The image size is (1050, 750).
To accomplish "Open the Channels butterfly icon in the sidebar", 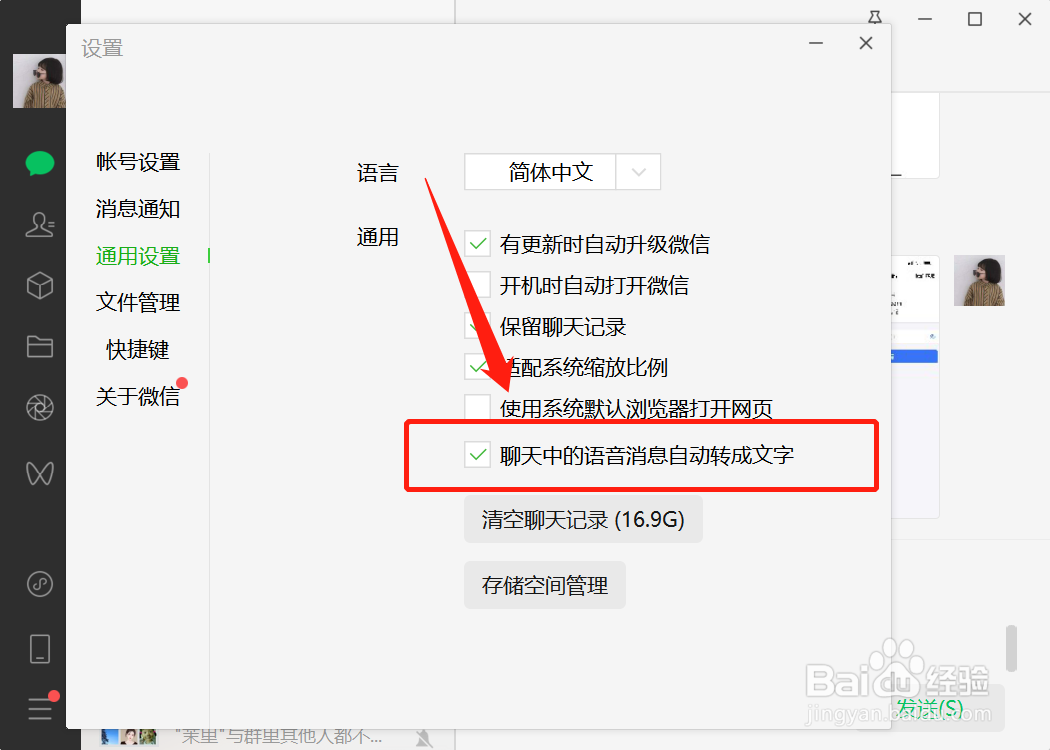I will [x=40, y=473].
